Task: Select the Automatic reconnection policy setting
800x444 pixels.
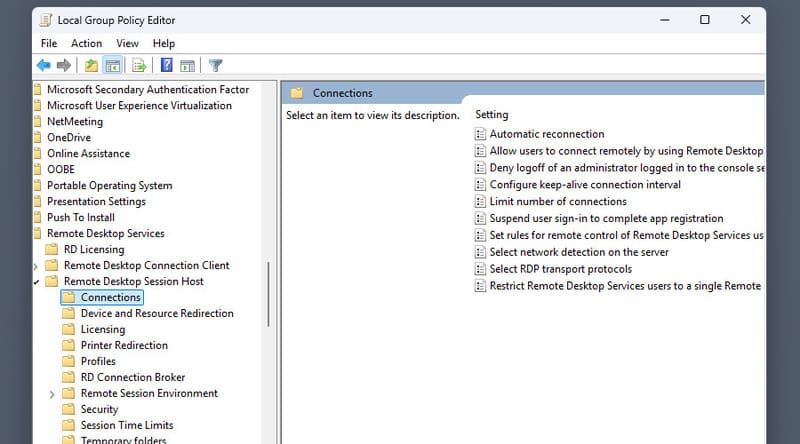Action: [x=546, y=134]
